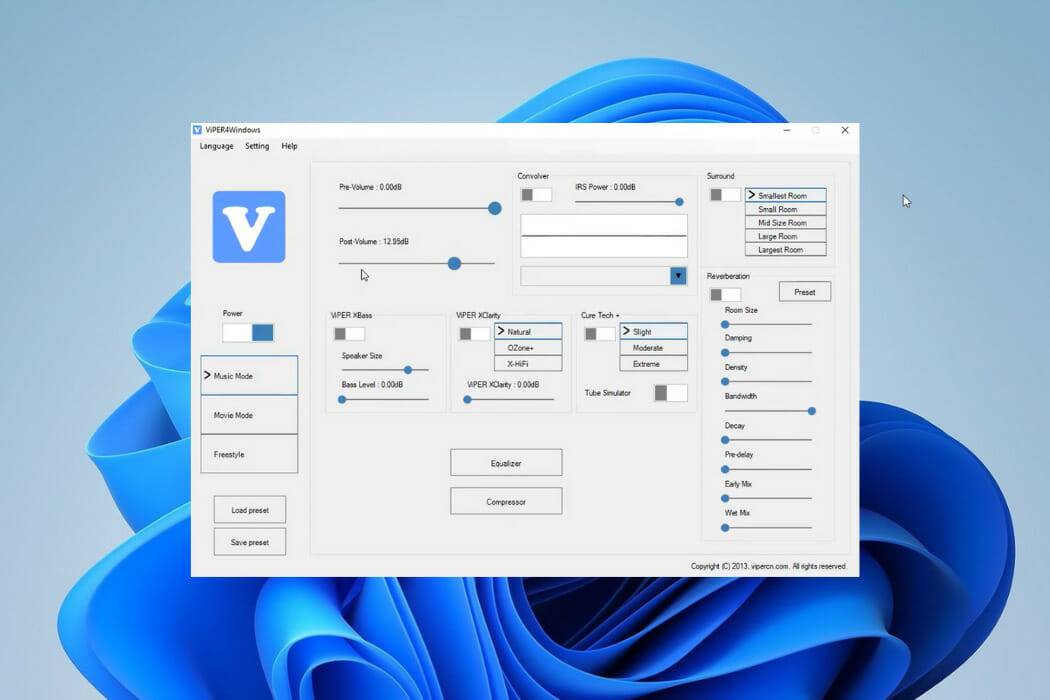Open the Equalizer
Image resolution: width=1050 pixels, height=700 pixels.
coord(506,462)
